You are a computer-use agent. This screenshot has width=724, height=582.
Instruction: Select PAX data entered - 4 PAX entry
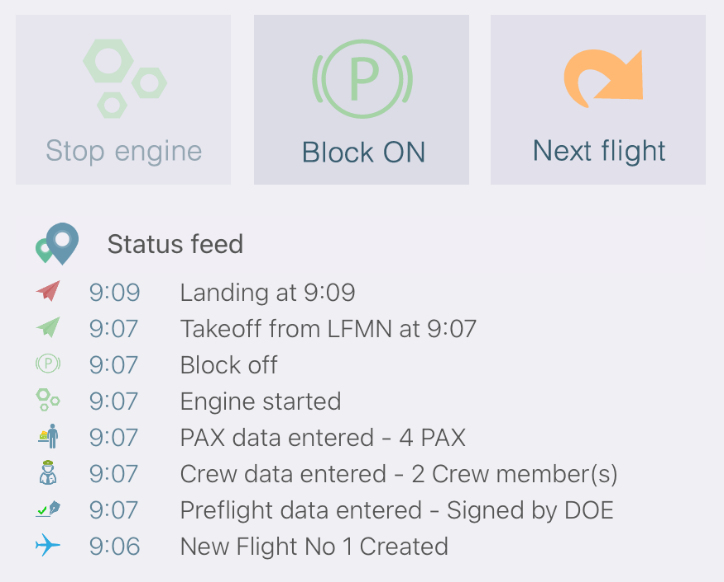pos(323,437)
